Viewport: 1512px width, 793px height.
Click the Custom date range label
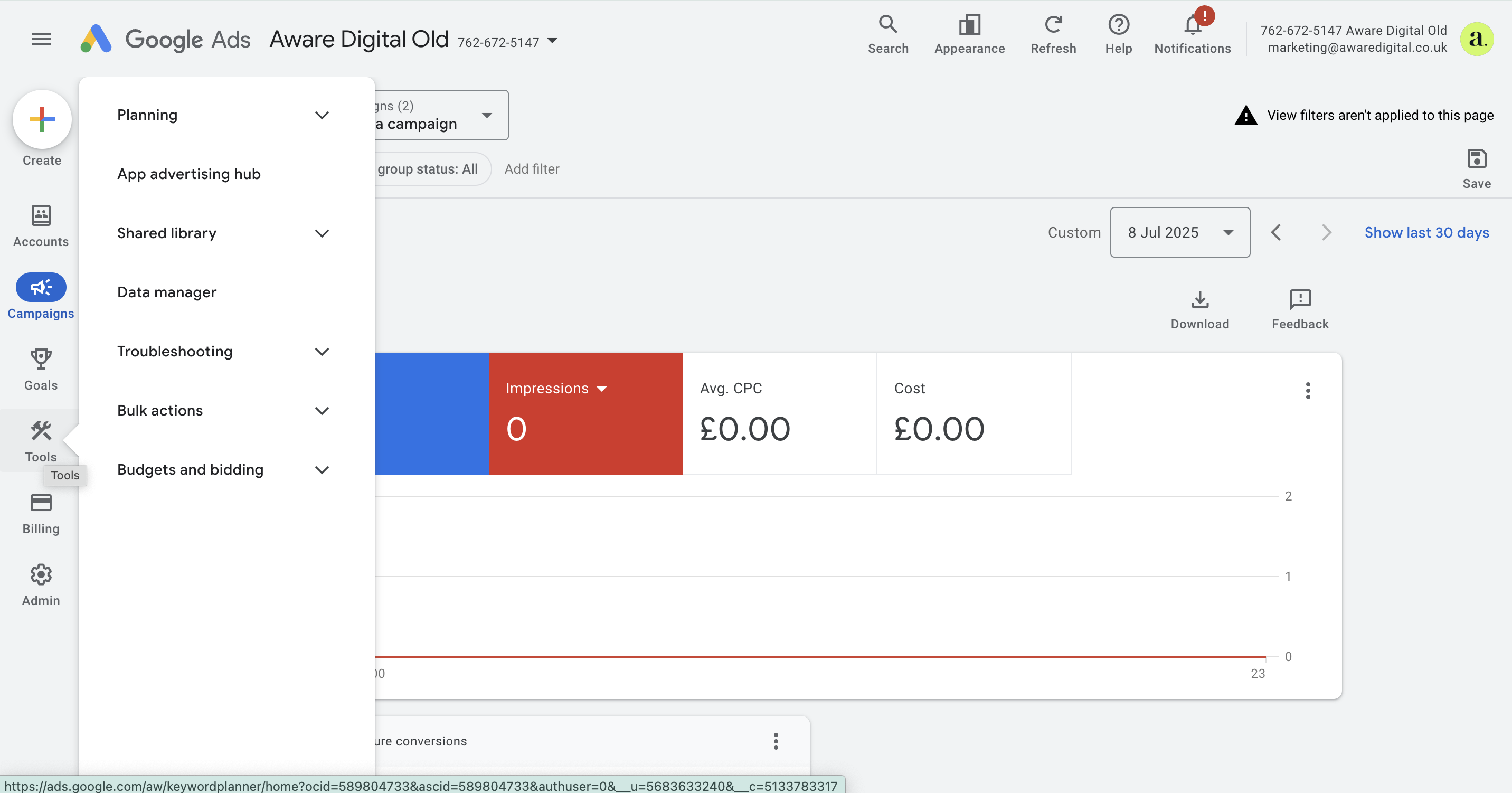1074,232
